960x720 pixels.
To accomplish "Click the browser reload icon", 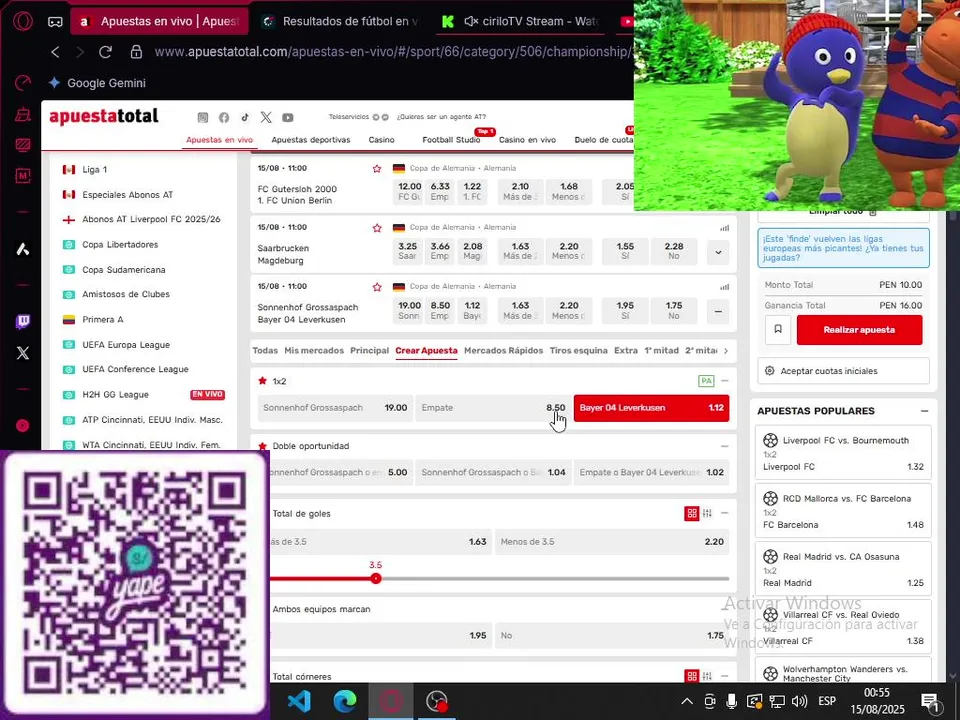I will pyautogui.click(x=105, y=52).
